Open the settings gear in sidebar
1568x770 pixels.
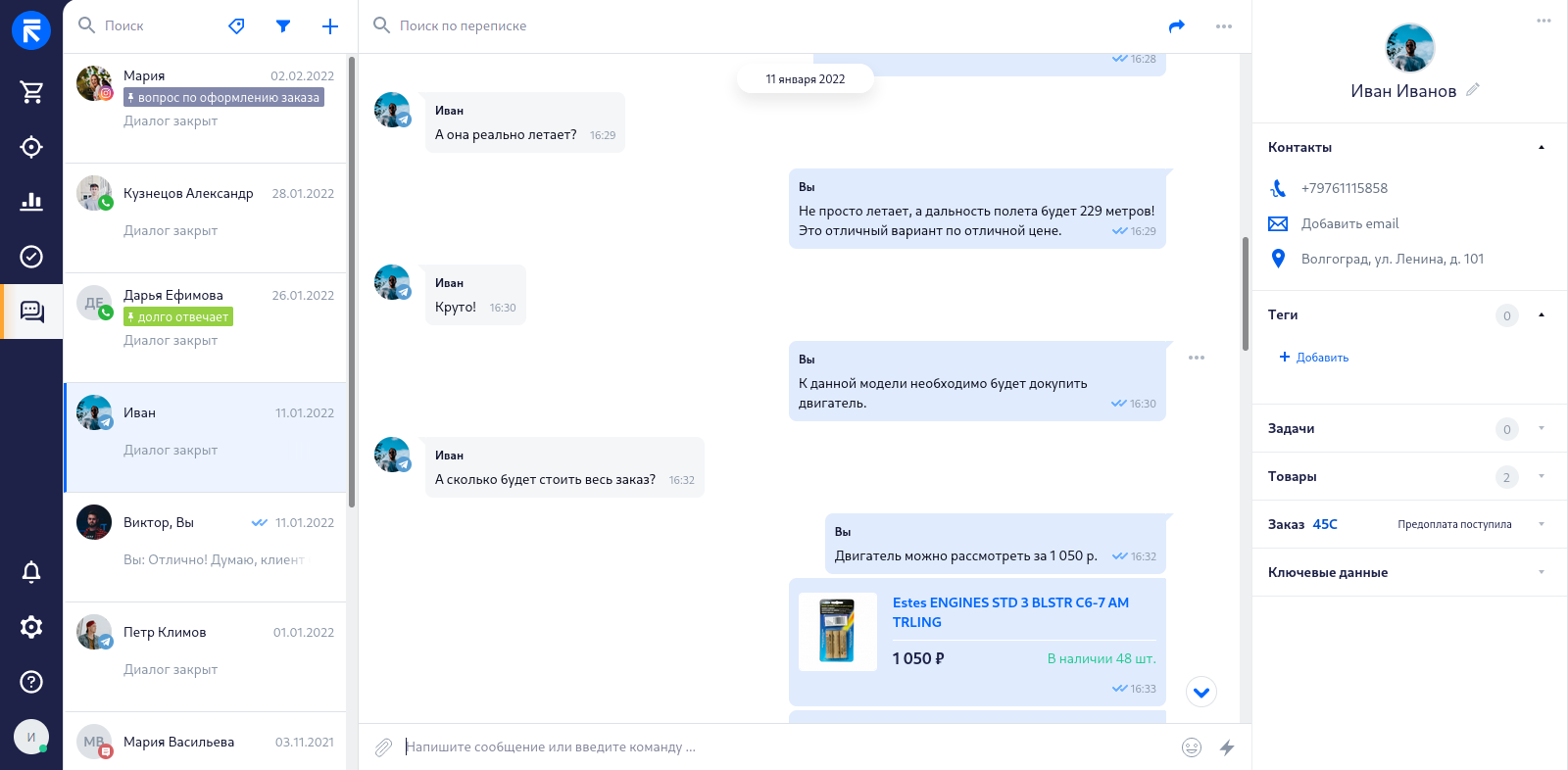coord(31,626)
